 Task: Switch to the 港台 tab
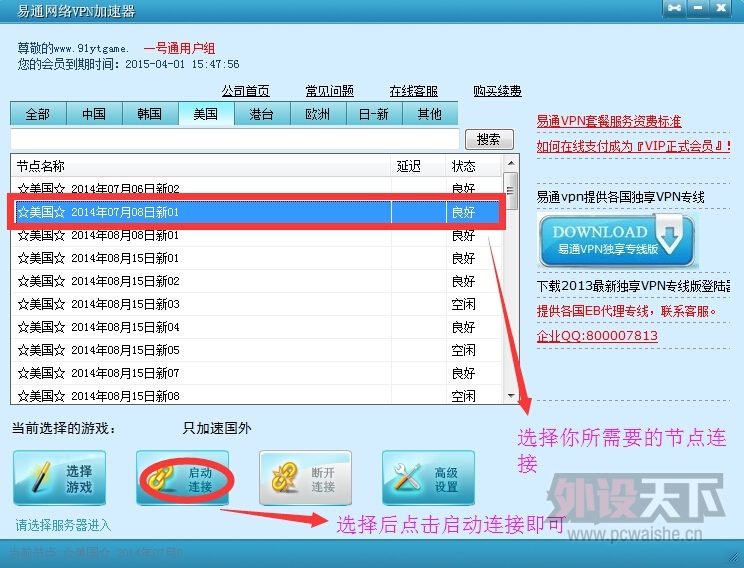[x=262, y=114]
